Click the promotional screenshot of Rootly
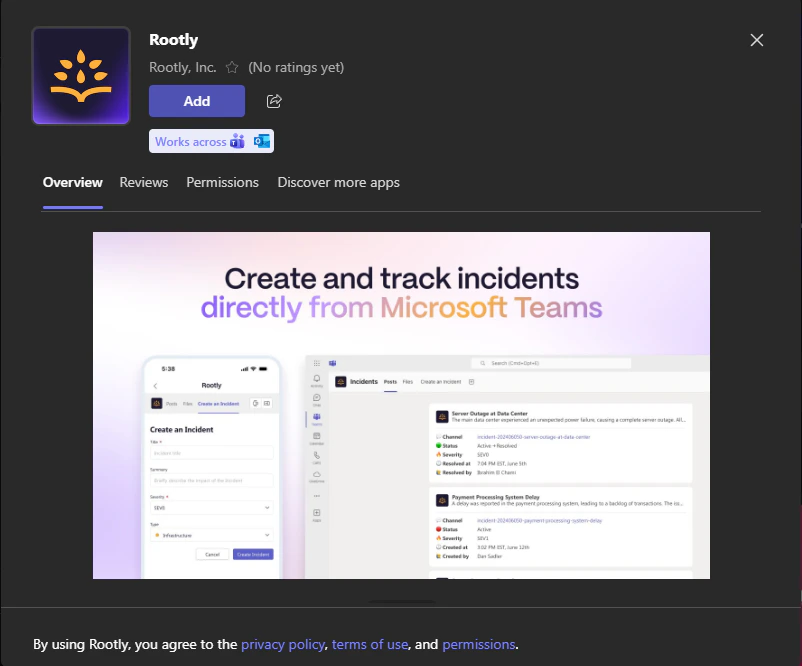The image size is (802, 666). tap(401, 405)
